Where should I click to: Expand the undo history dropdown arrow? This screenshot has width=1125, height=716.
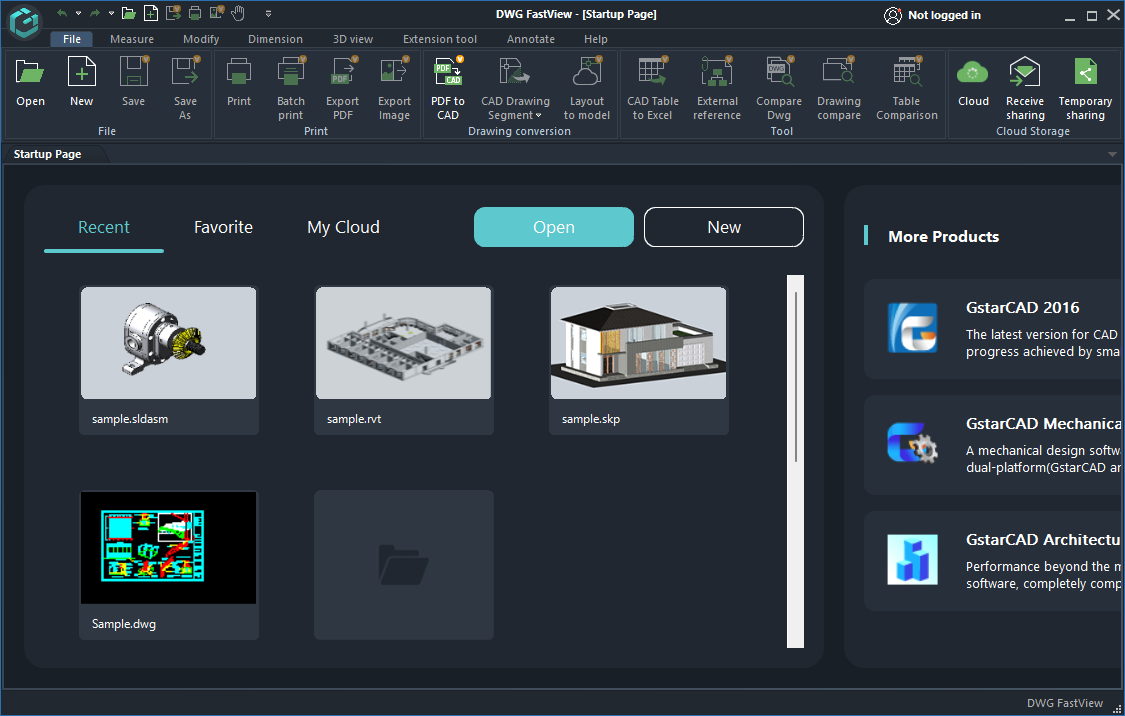(78, 13)
